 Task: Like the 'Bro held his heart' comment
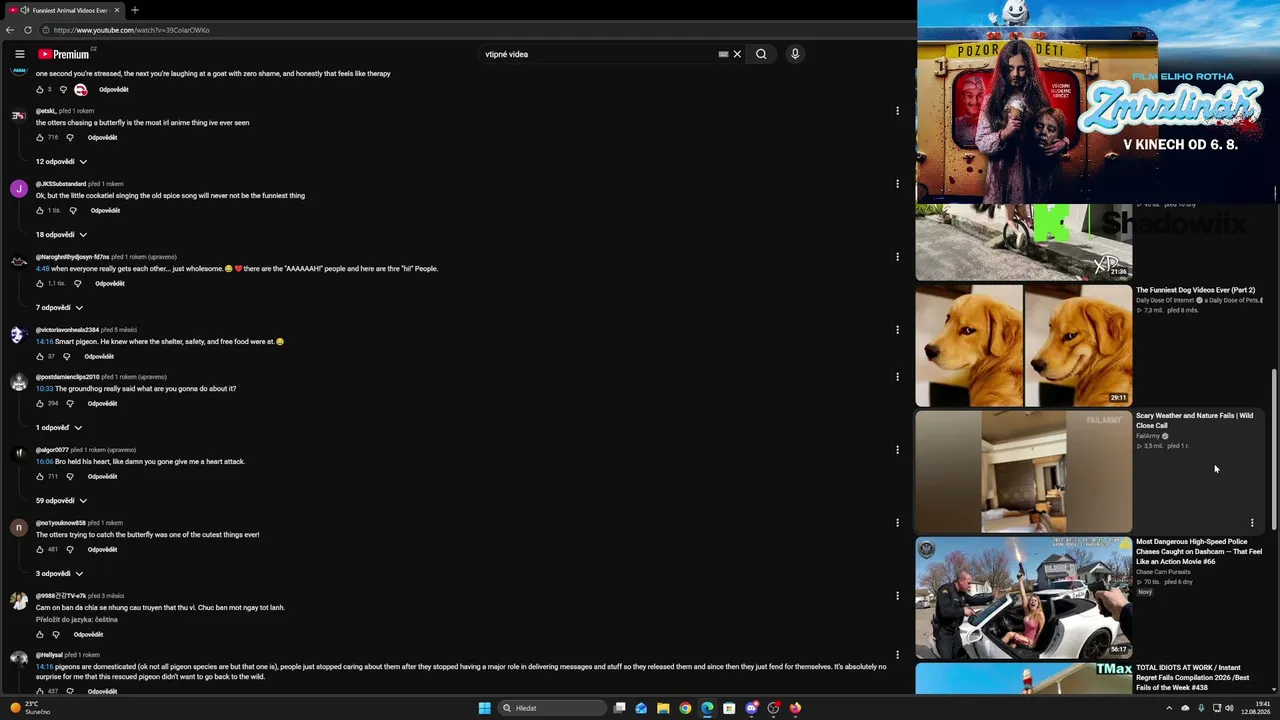click(40, 477)
